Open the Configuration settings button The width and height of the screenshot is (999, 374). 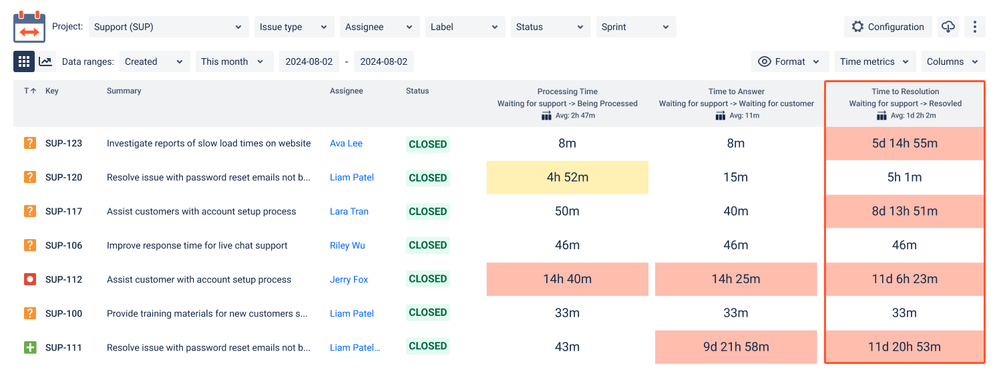888,27
